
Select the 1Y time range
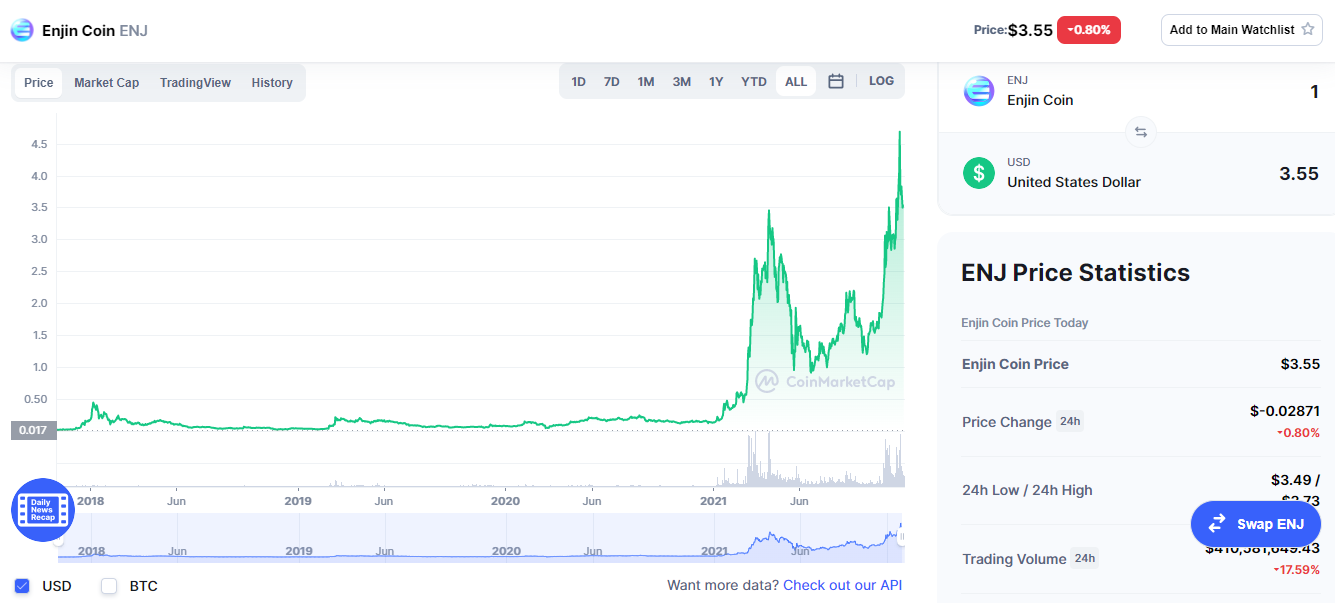click(x=716, y=82)
